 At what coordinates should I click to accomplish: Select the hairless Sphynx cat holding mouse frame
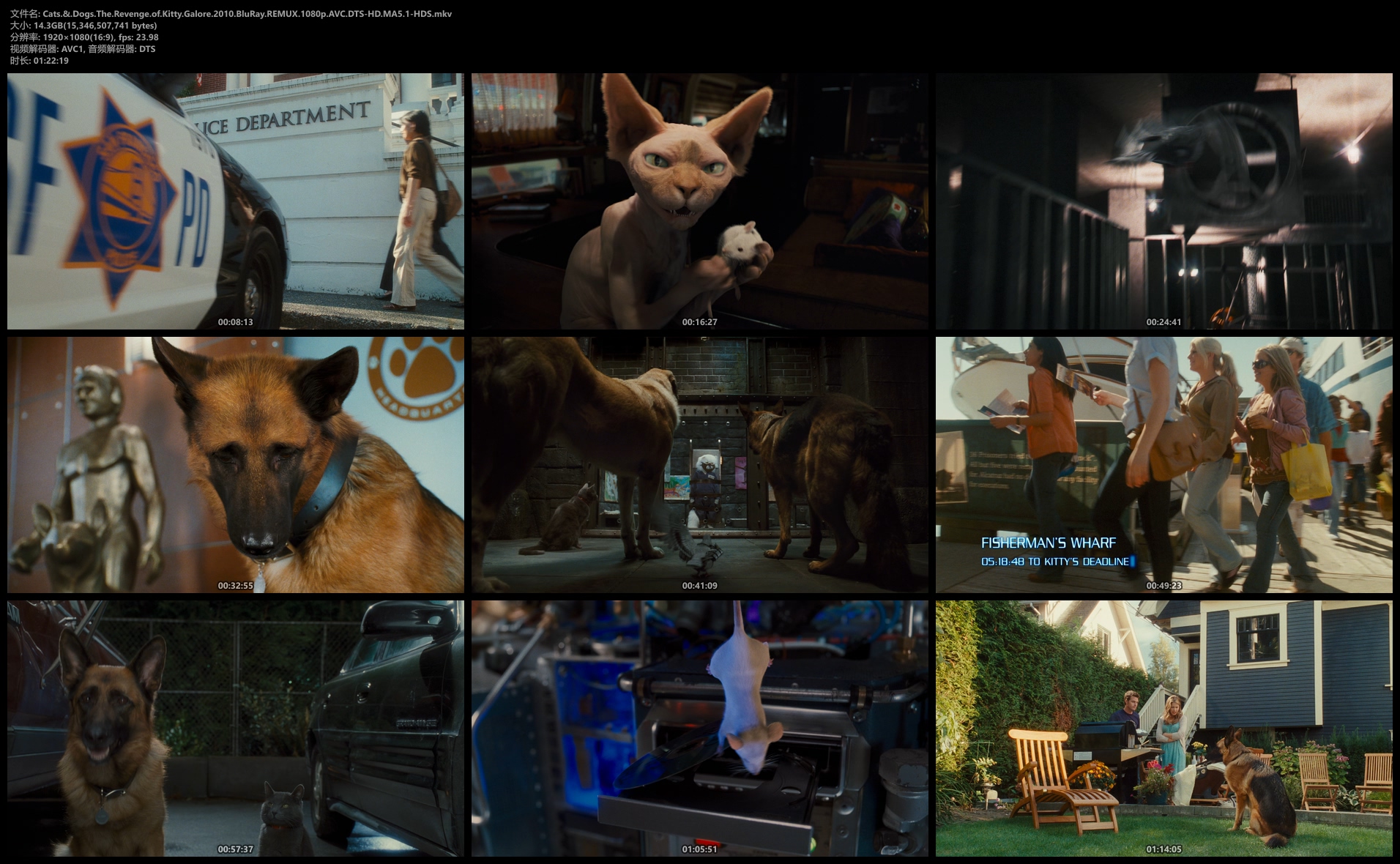pos(699,201)
